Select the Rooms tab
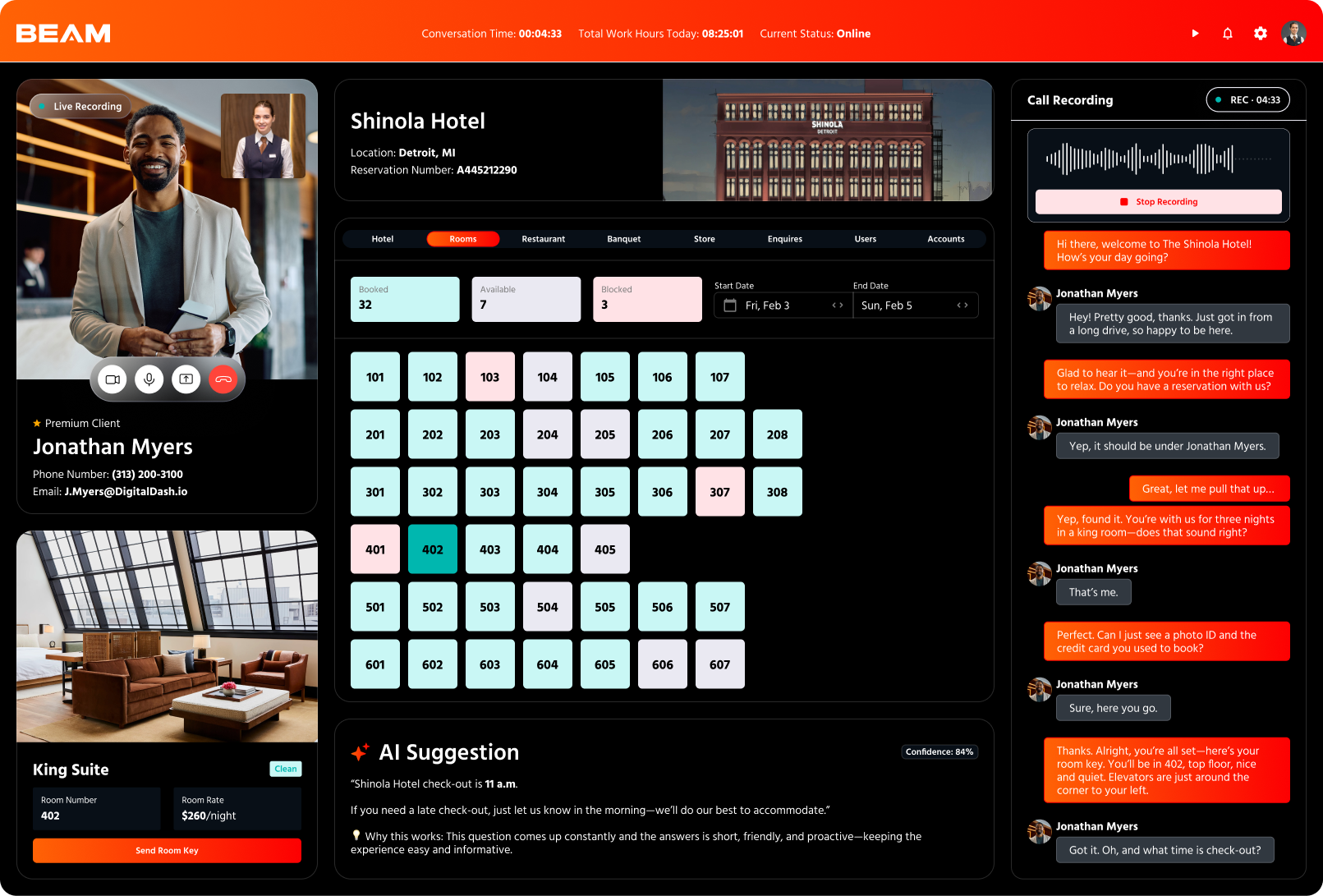Image resolution: width=1323 pixels, height=896 pixels. [x=463, y=239]
